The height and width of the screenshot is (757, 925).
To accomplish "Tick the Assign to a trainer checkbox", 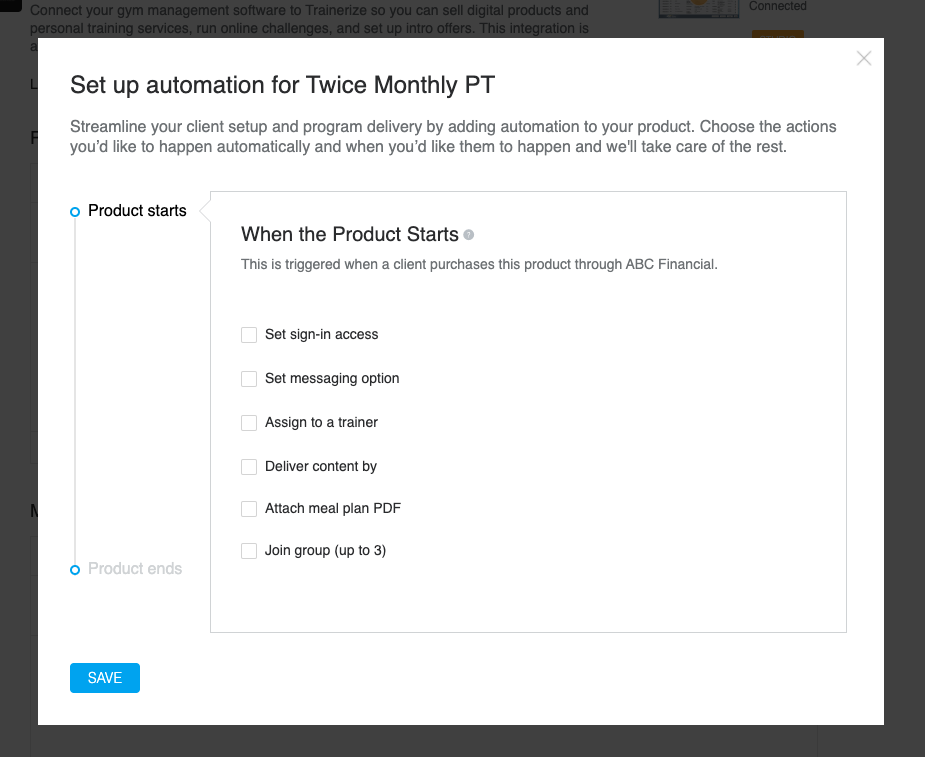I will 249,422.
